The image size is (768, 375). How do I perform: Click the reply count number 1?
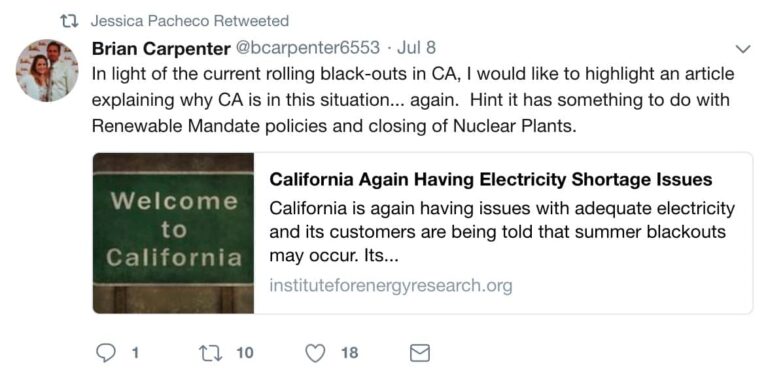click(135, 353)
